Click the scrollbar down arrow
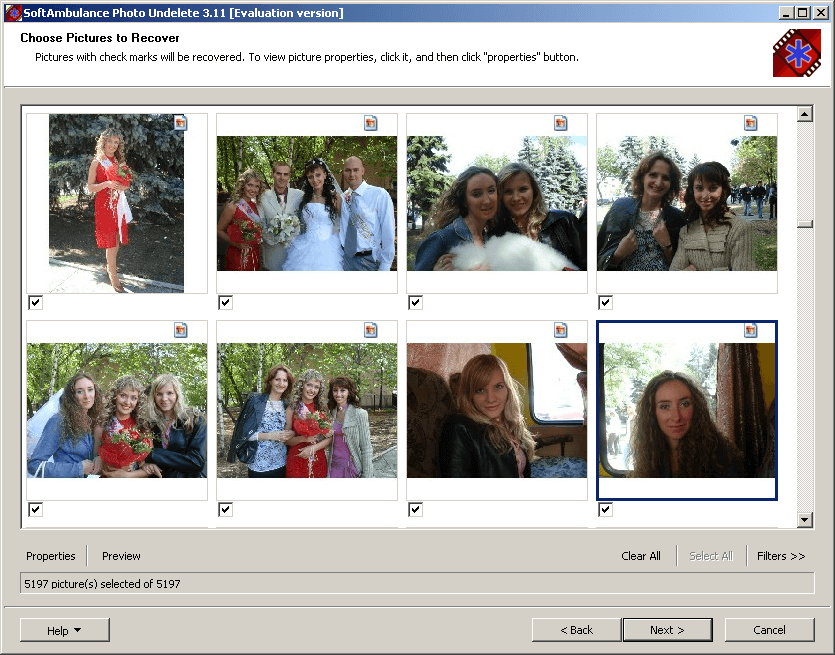The width and height of the screenshot is (835, 655). point(805,519)
